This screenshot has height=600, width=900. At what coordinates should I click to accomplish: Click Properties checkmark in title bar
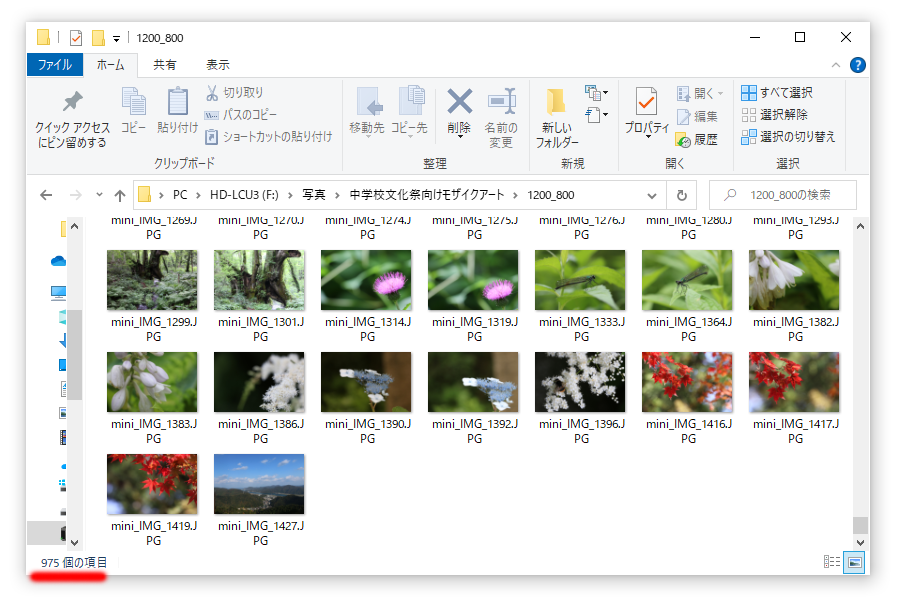pyautogui.click(x=76, y=38)
